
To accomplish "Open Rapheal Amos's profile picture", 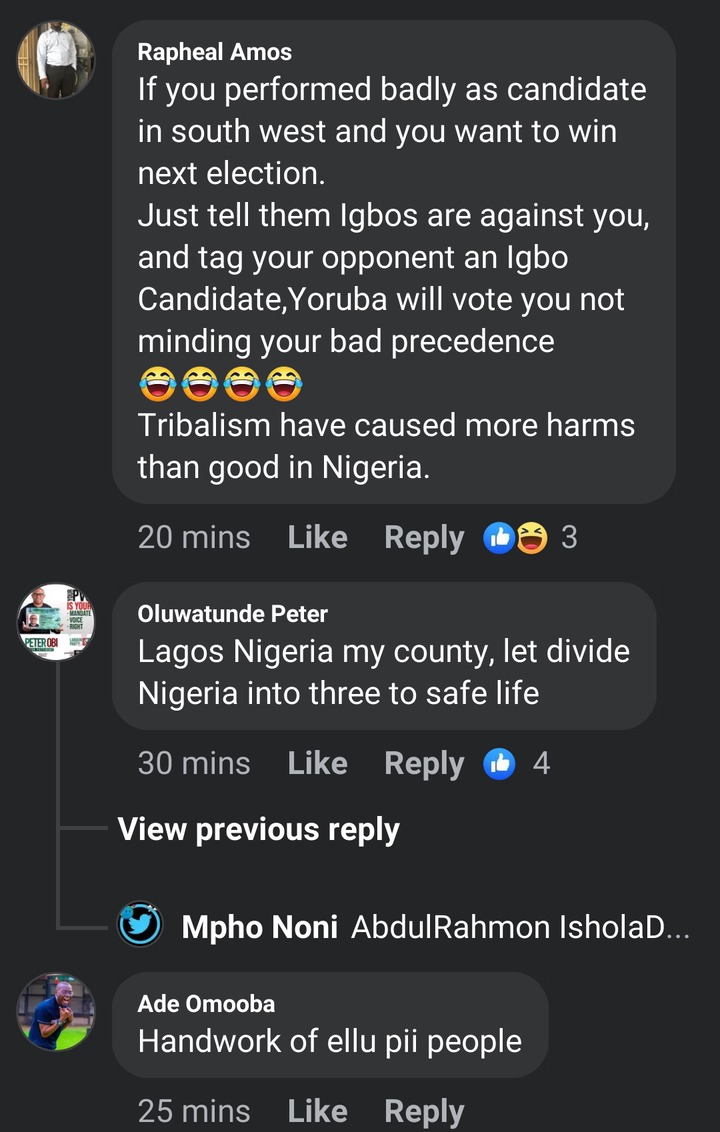I will coord(56,59).
